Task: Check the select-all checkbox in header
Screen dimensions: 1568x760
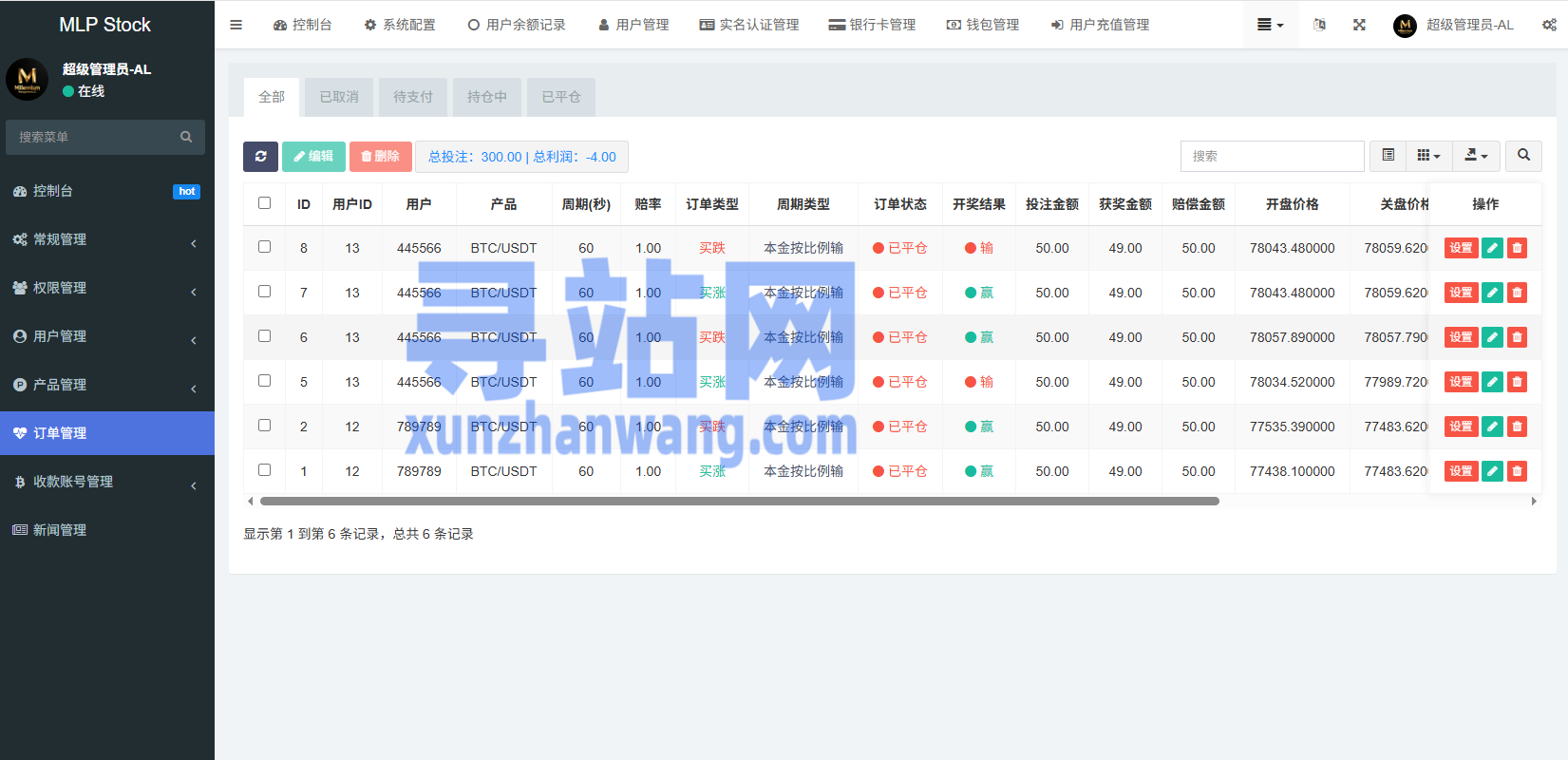Action: pyautogui.click(x=264, y=203)
